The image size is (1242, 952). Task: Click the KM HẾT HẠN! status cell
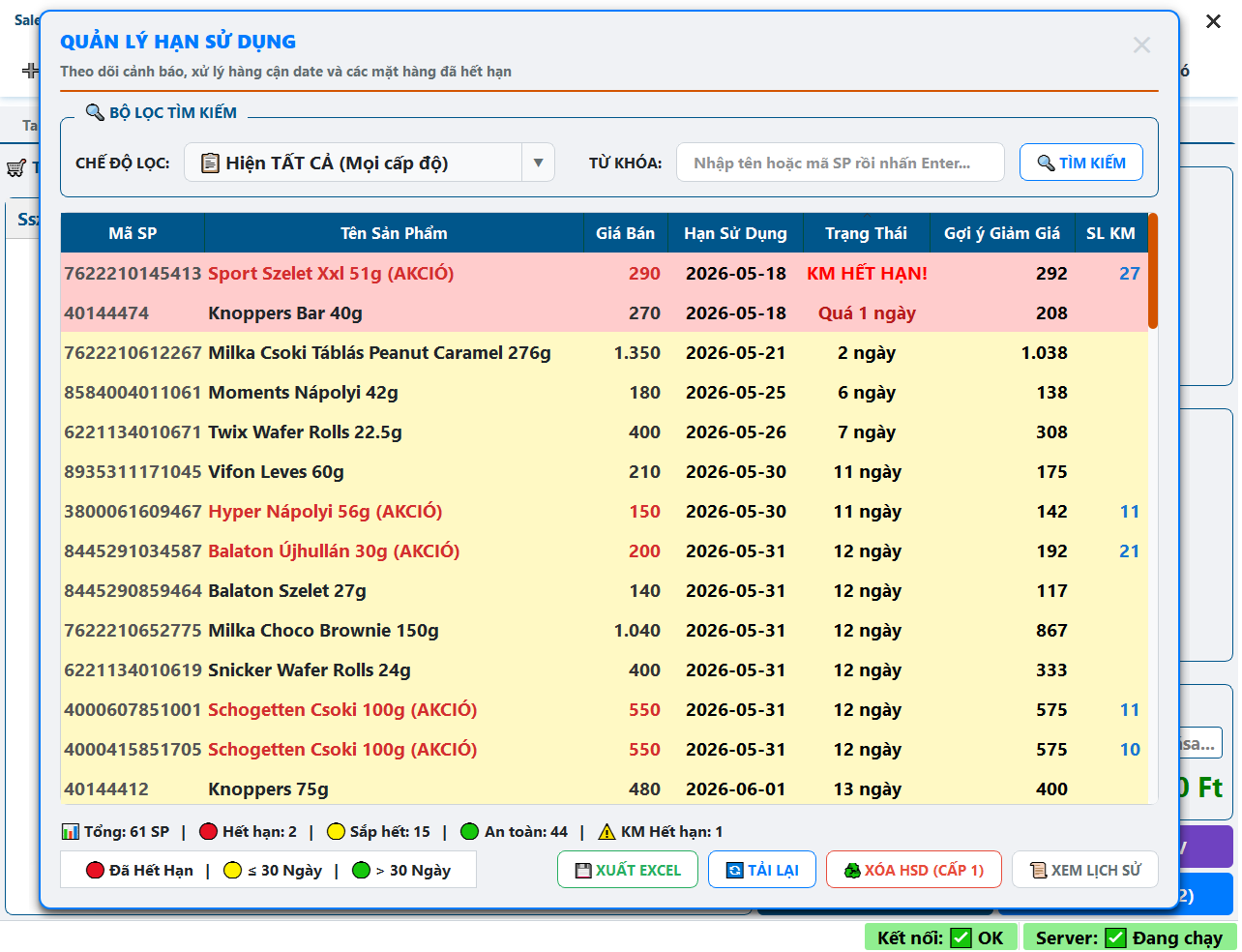click(867, 274)
